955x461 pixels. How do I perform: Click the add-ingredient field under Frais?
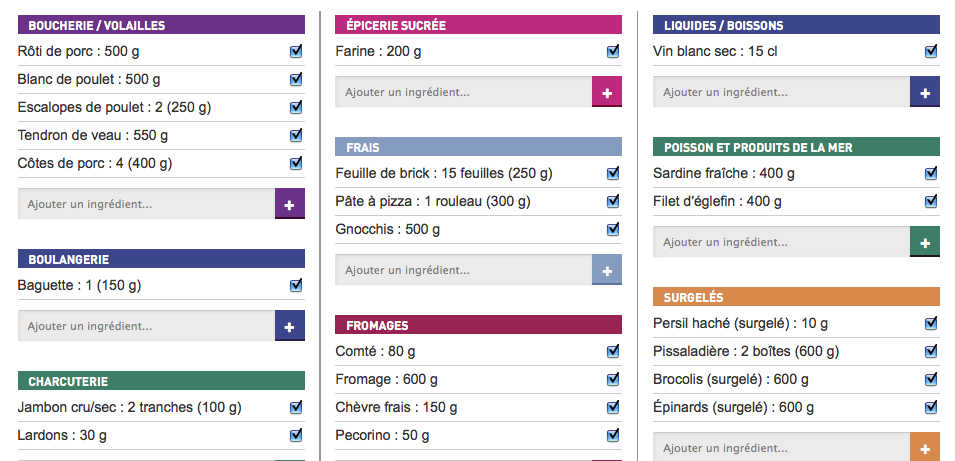tap(463, 270)
